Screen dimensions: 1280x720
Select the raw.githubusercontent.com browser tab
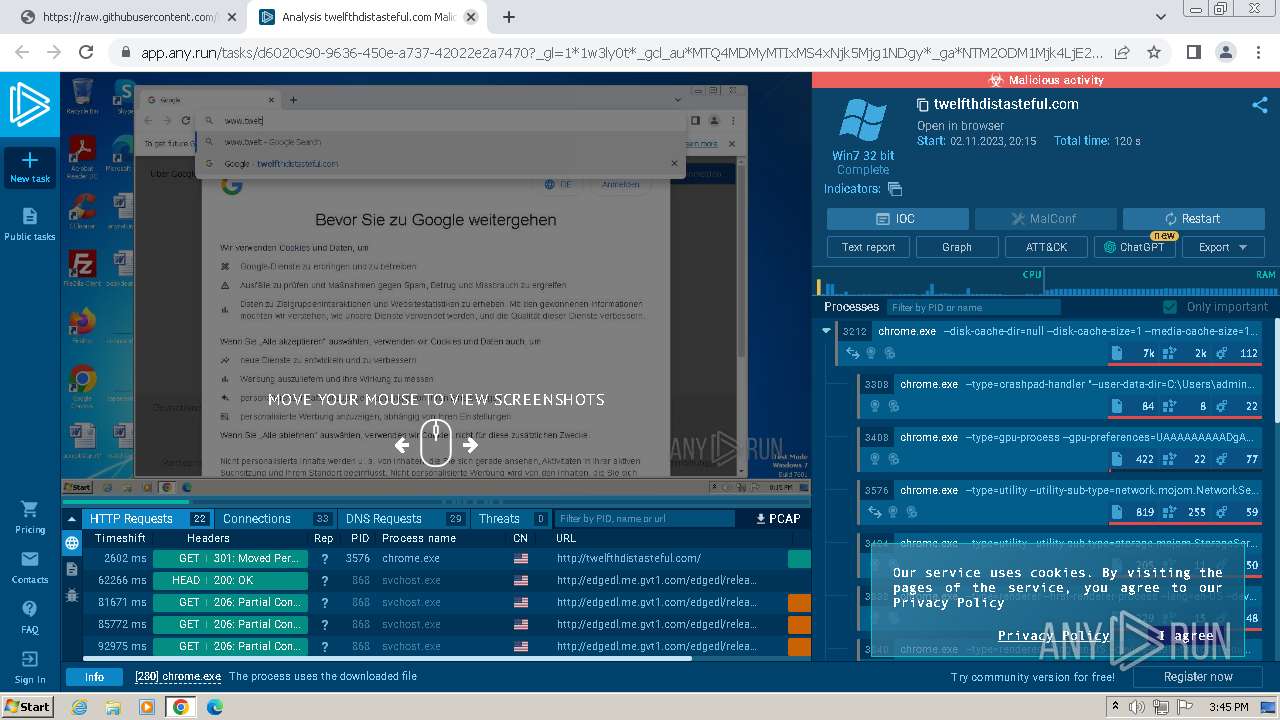pos(130,17)
